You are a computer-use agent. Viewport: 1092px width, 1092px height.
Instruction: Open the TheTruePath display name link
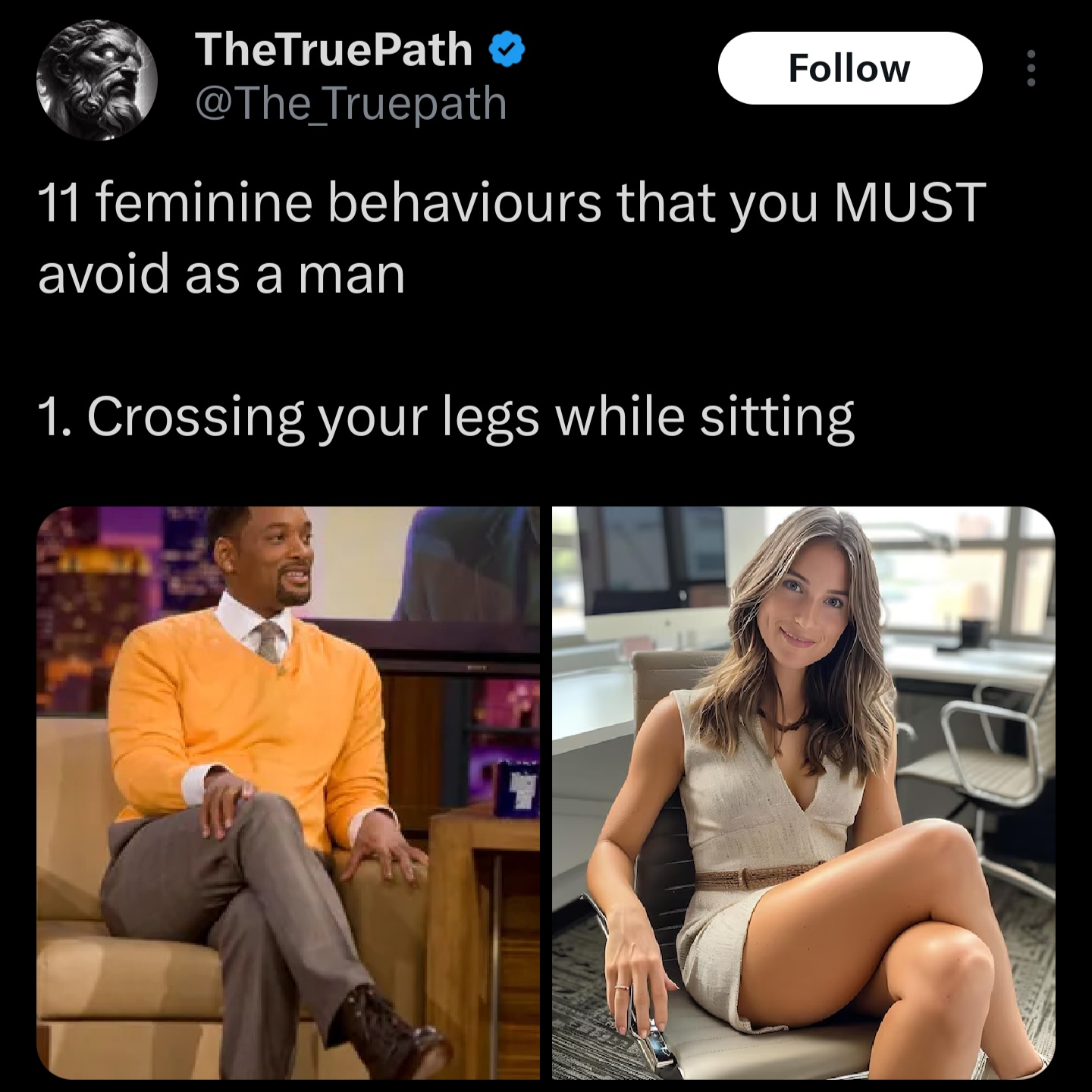334,50
